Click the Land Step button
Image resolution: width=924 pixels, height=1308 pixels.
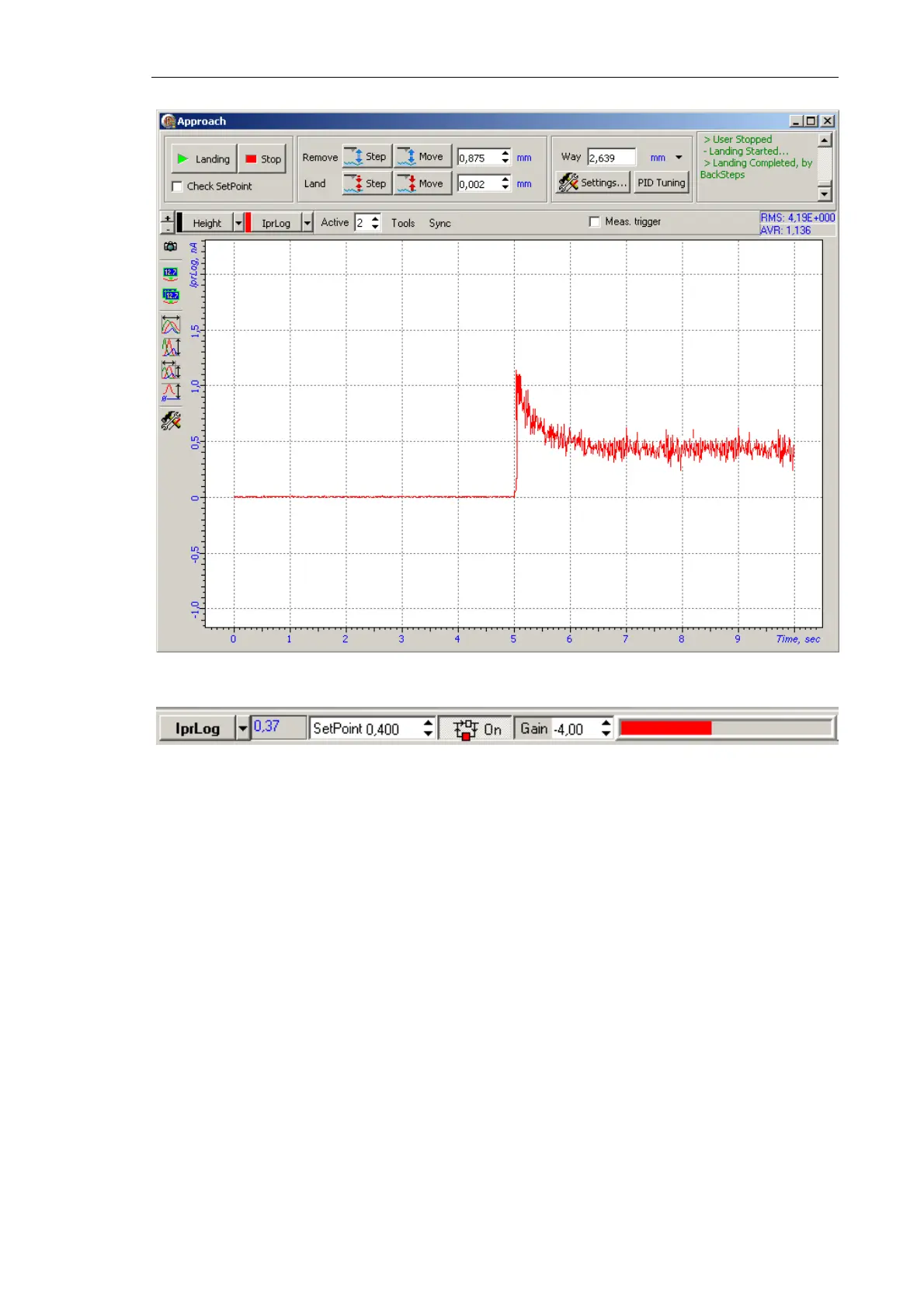pos(366,183)
